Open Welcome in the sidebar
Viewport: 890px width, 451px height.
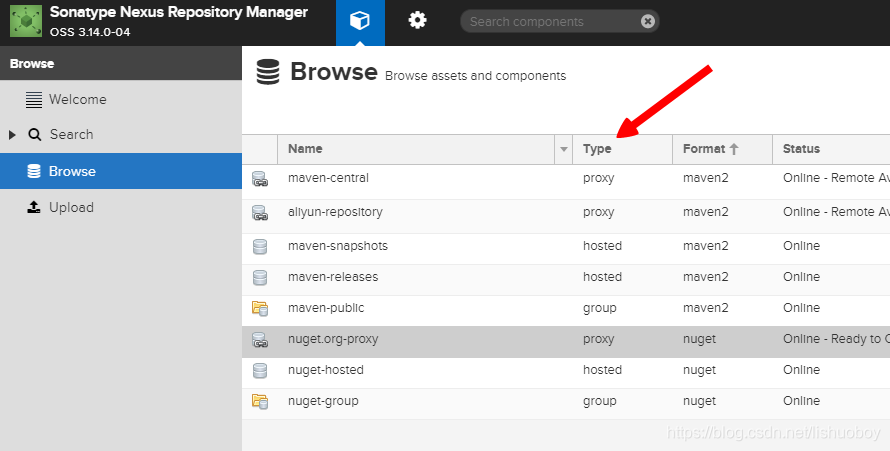[x=78, y=99]
